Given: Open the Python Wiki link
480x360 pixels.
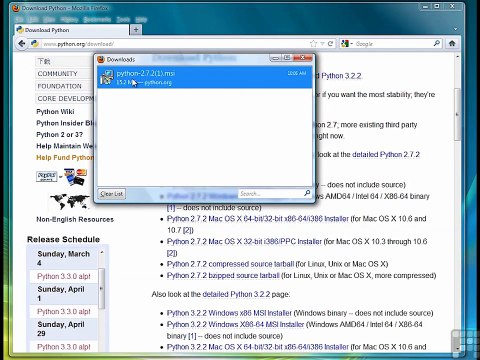Looking at the screenshot, I should click(x=55, y=112).
